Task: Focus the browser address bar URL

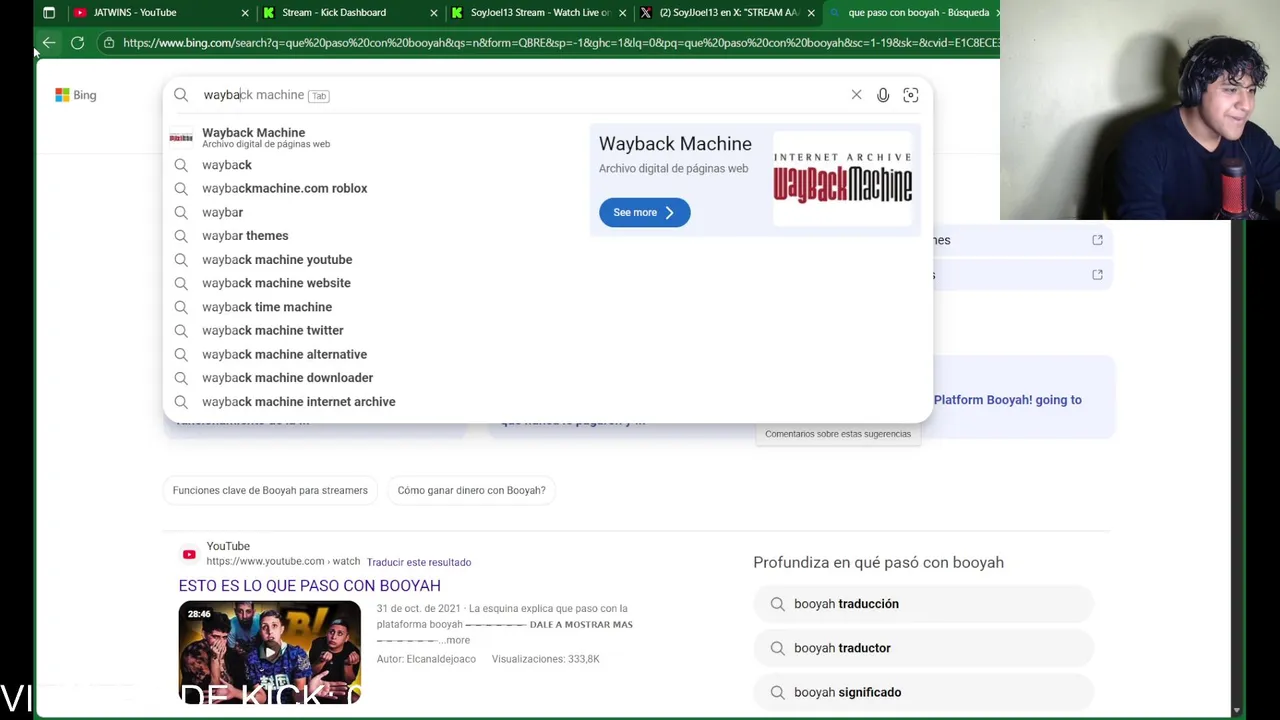Action: 560,43
